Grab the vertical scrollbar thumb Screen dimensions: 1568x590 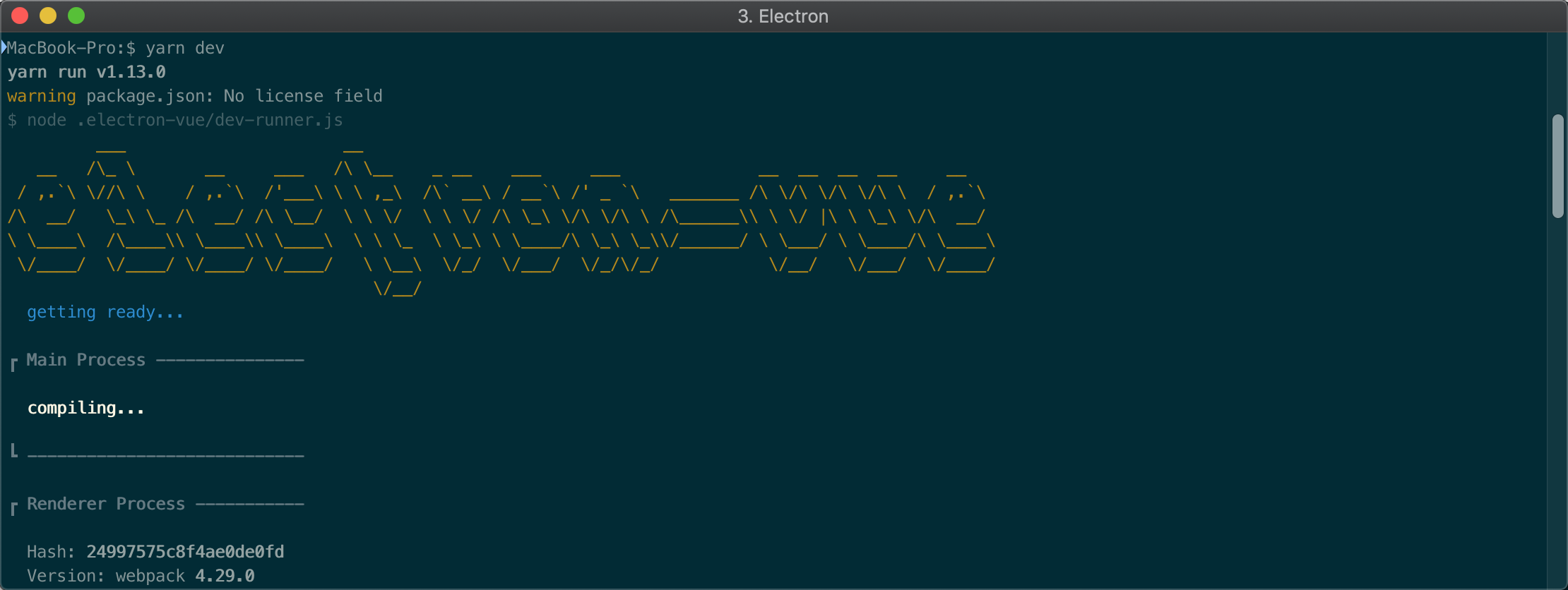click(x=1557, y=166)
